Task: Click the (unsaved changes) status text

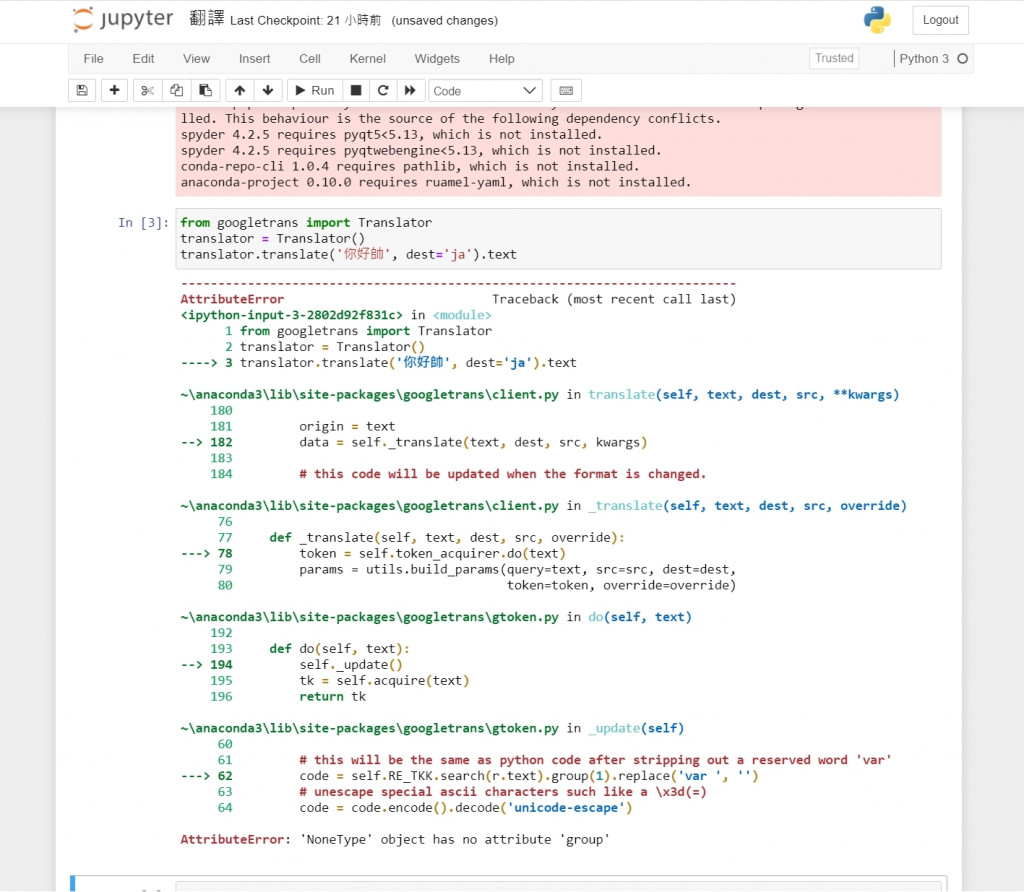Action: (445, 20)
